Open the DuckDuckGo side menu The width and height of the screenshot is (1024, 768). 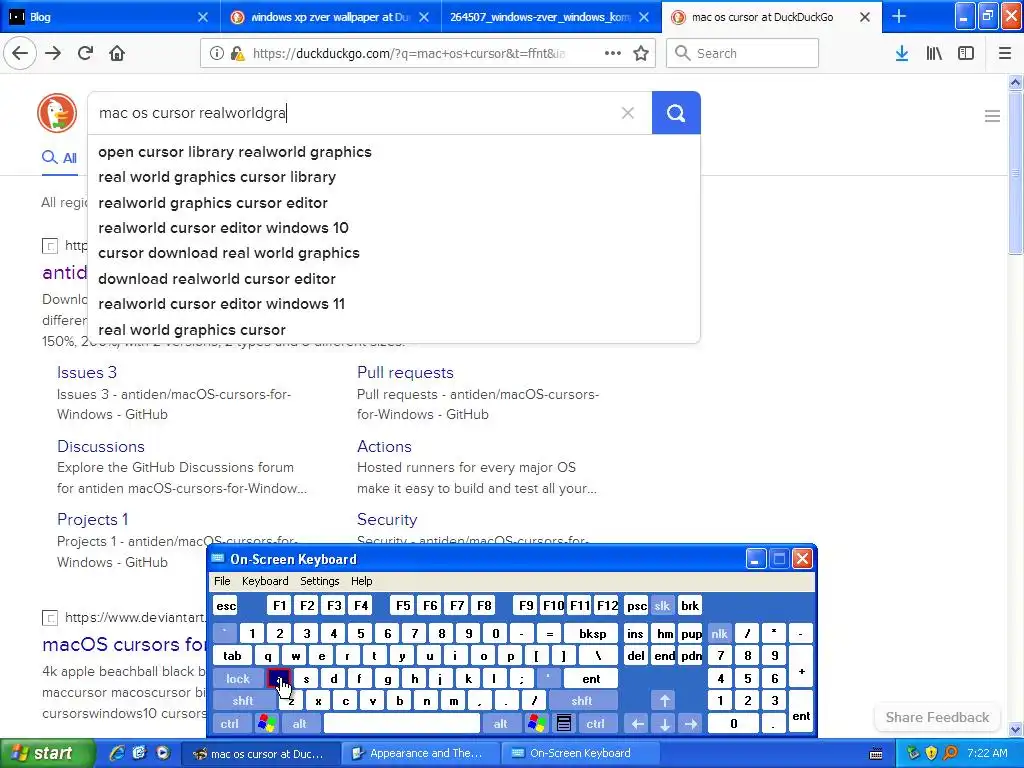[x=992, y=116]
